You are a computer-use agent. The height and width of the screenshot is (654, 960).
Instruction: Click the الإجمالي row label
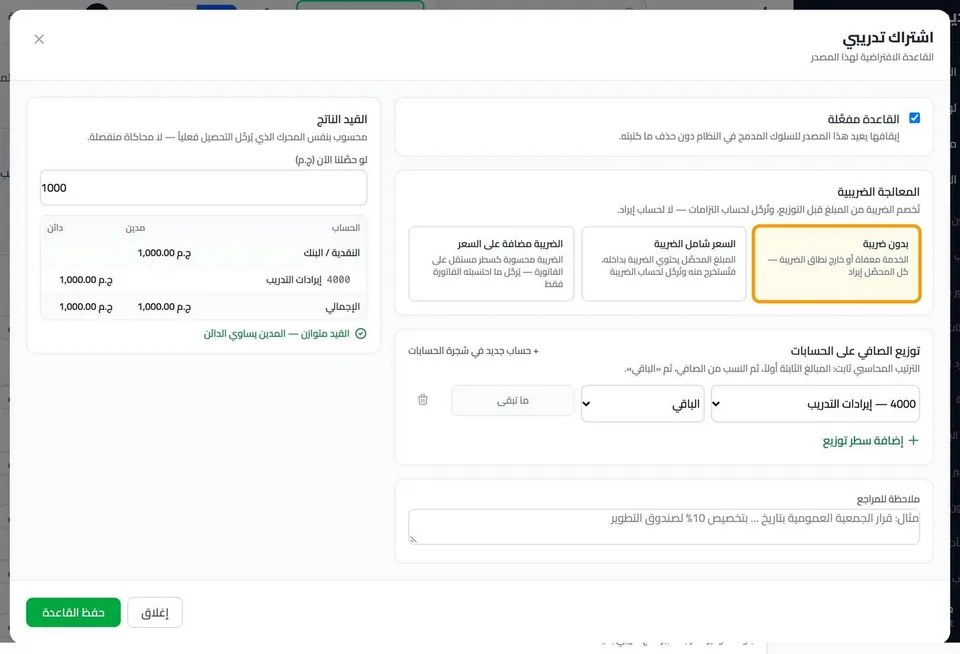coord(342,307)
